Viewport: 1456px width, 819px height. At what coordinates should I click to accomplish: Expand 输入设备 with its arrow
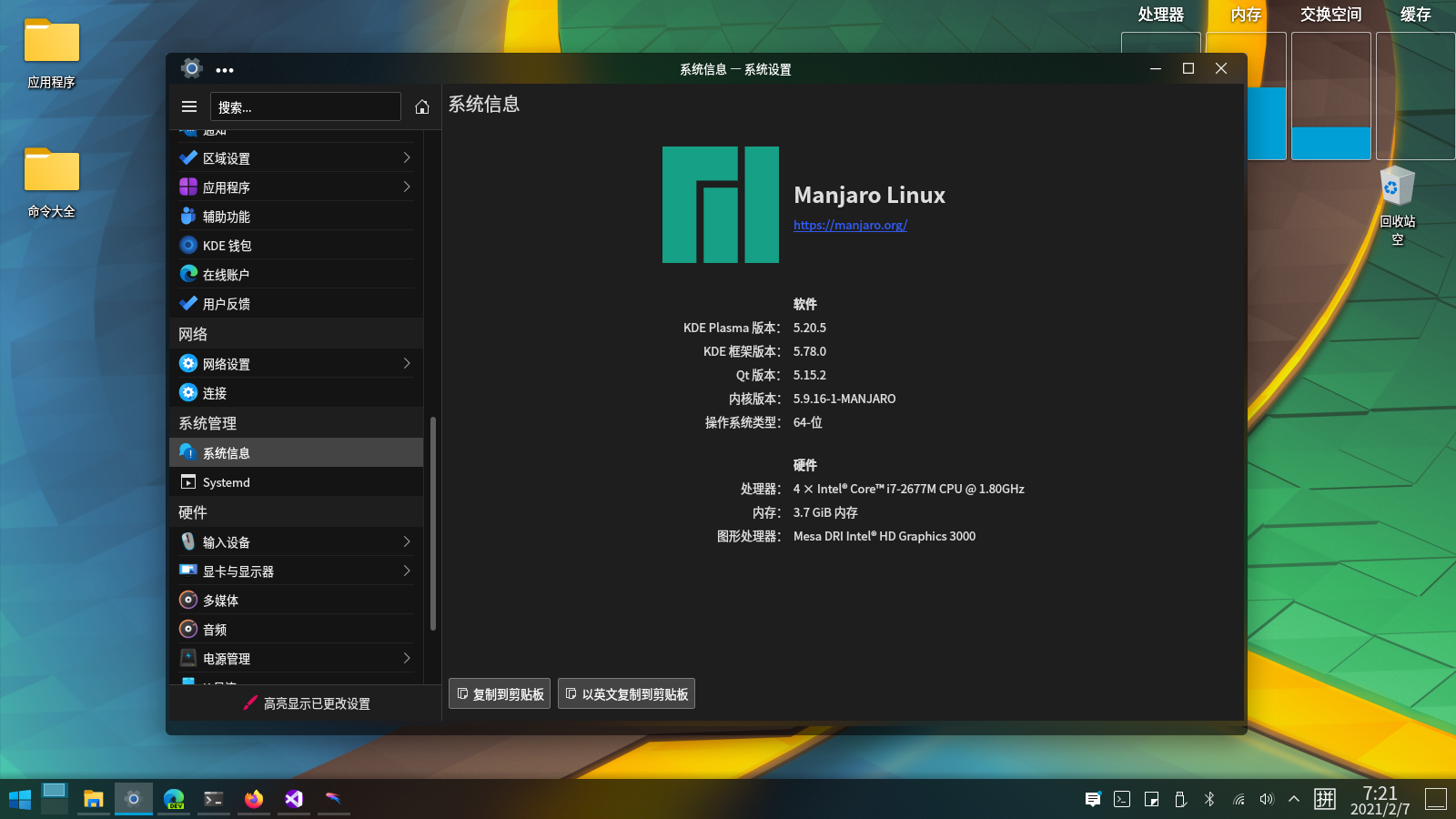click(x=407, y=542)
